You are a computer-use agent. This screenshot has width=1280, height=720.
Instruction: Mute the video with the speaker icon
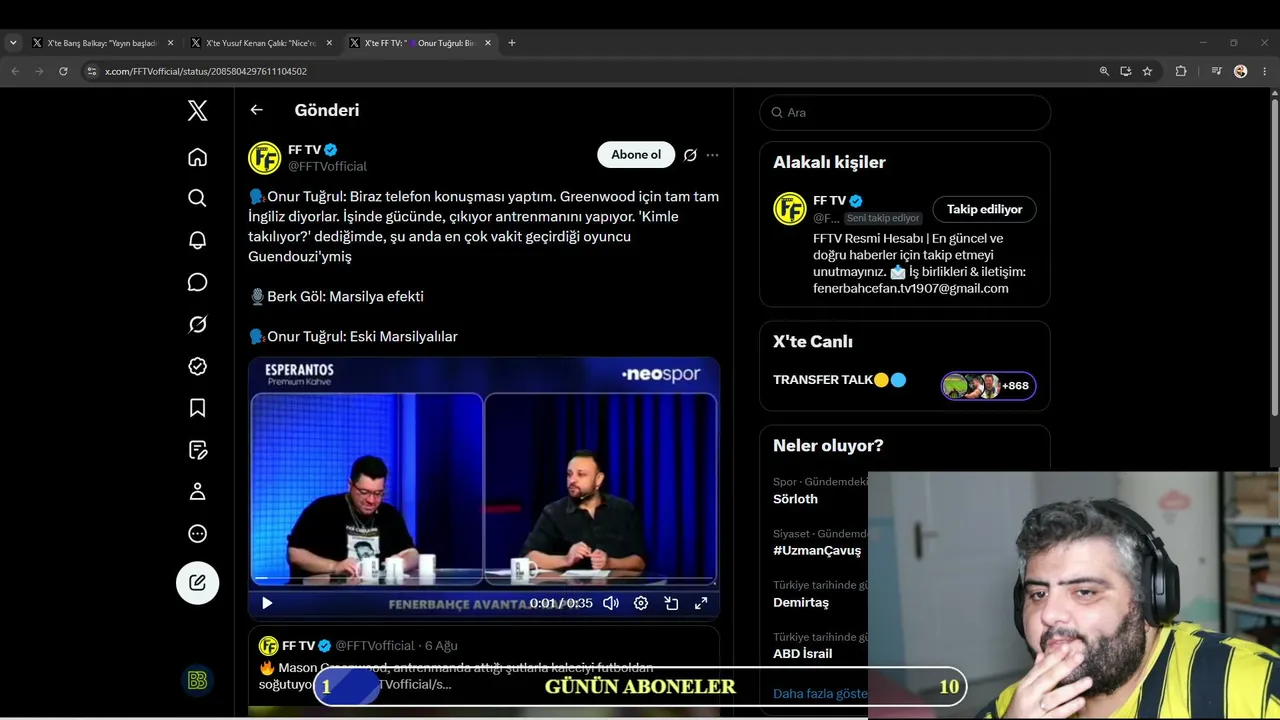click(x=611, y=603)
